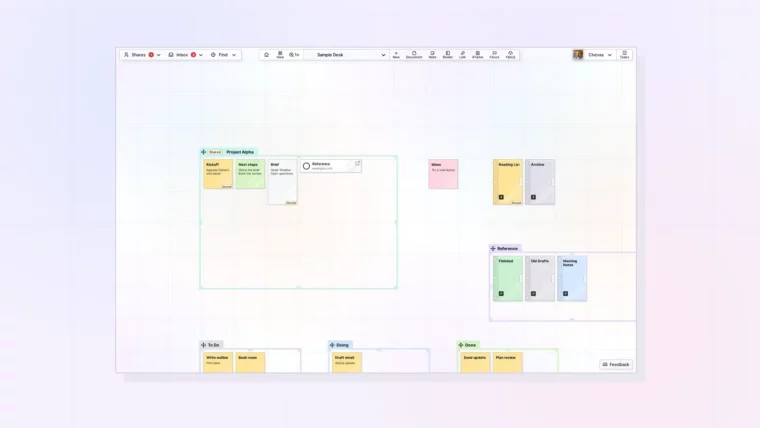This screenshot has width=760, height=428.
Task: Click the Feedback button
Action: coord(616,365)
